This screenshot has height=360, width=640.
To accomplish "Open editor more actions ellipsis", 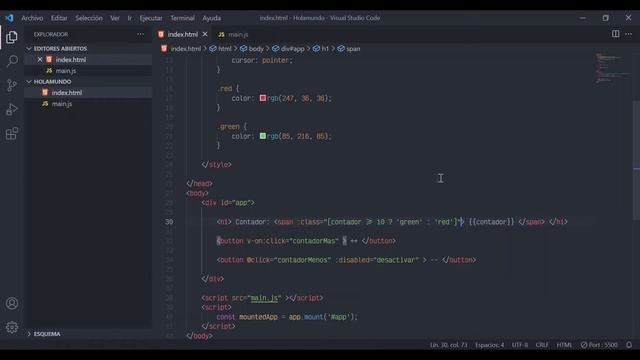I will pos(629,34).
